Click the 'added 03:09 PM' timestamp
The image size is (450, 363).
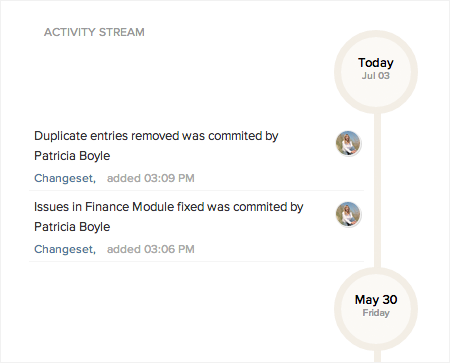[151, 178]
